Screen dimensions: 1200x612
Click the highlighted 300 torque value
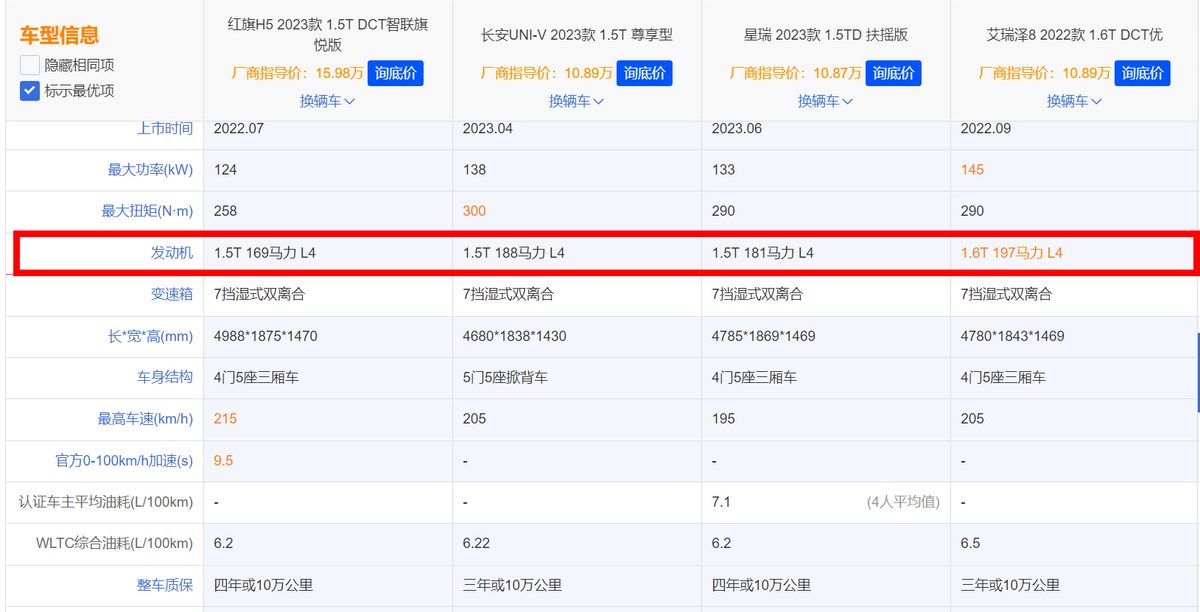474,211
